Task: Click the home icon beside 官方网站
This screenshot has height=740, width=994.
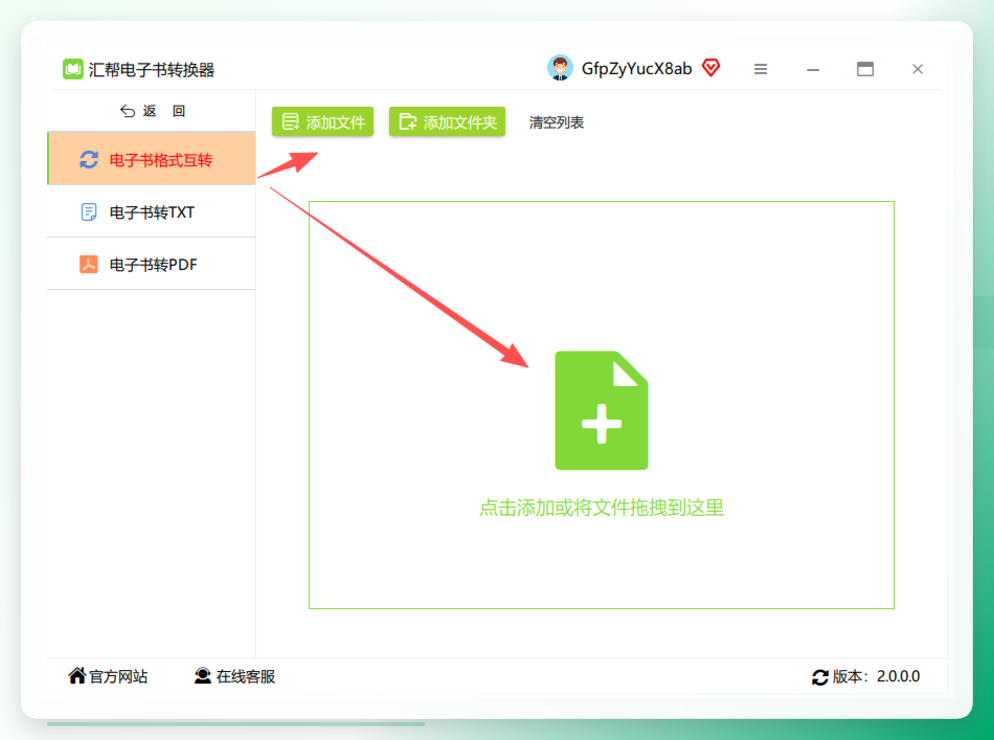Action: [x=77, y=675]
